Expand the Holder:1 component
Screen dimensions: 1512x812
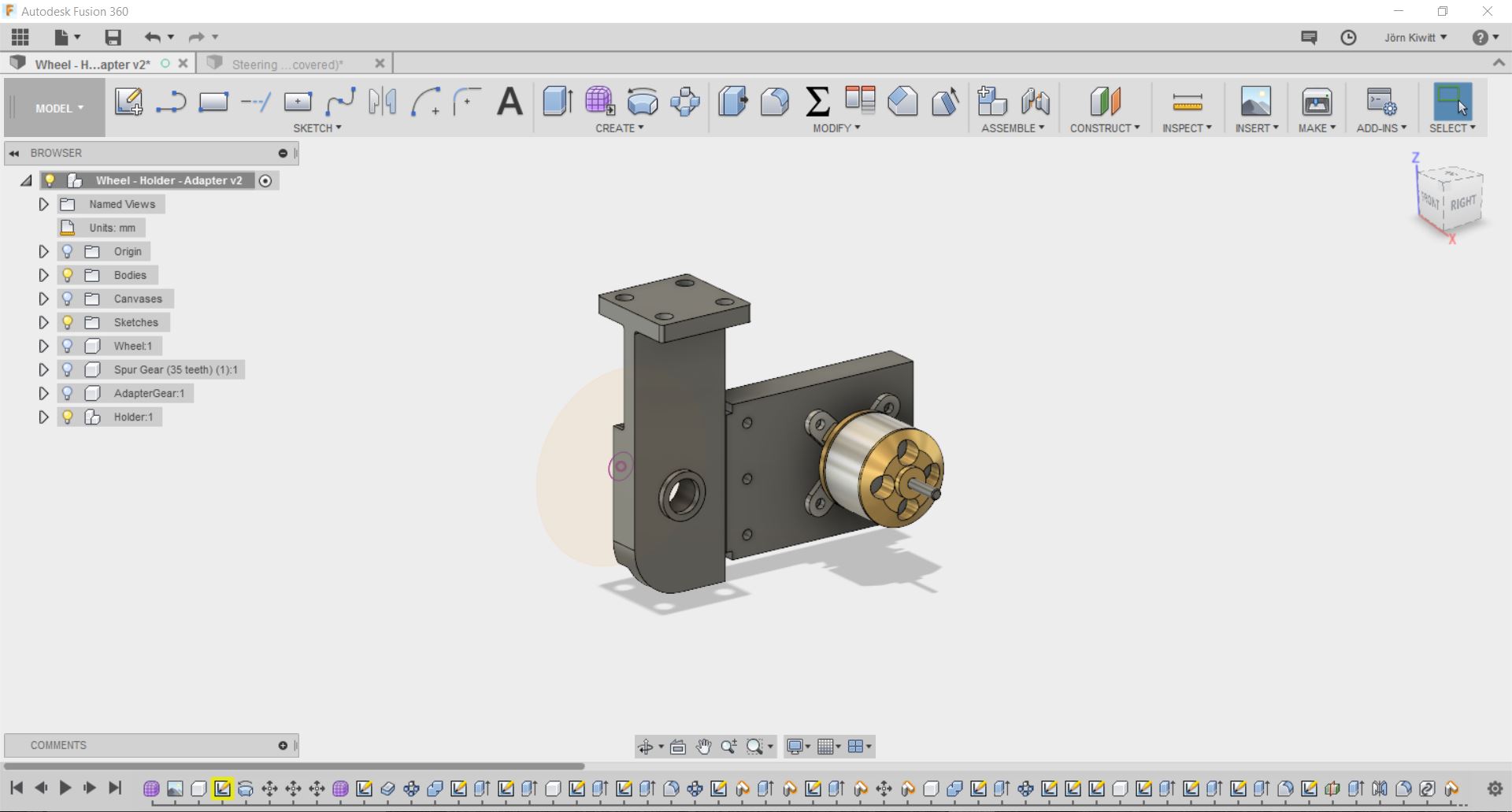44,417
